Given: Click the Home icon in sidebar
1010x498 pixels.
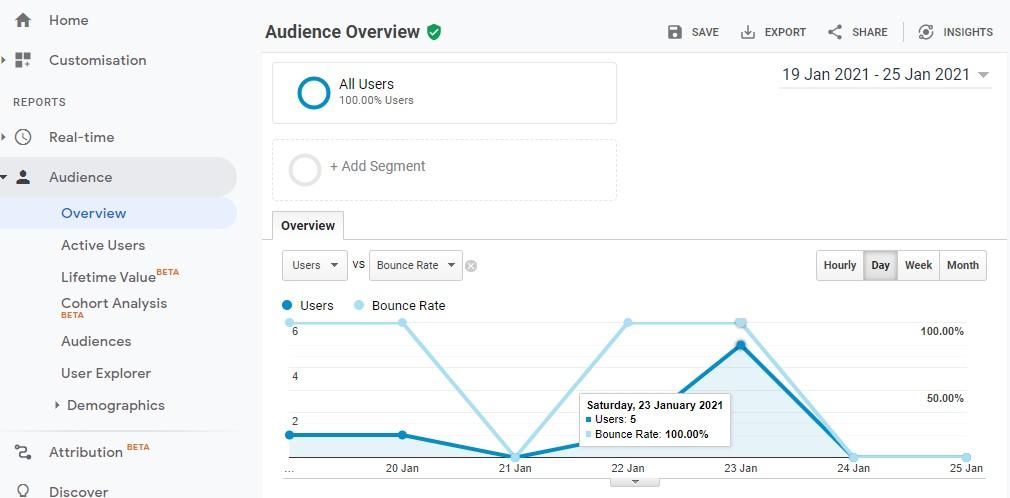Looking at the screenshot, I should (x=23, y=20).
